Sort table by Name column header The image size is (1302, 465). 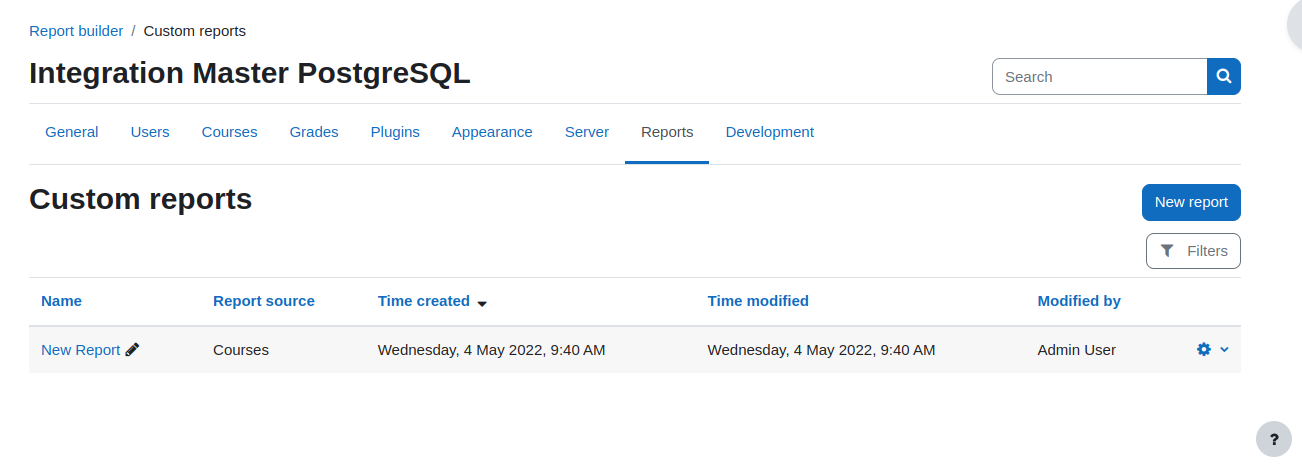click(x=61, y=301)
